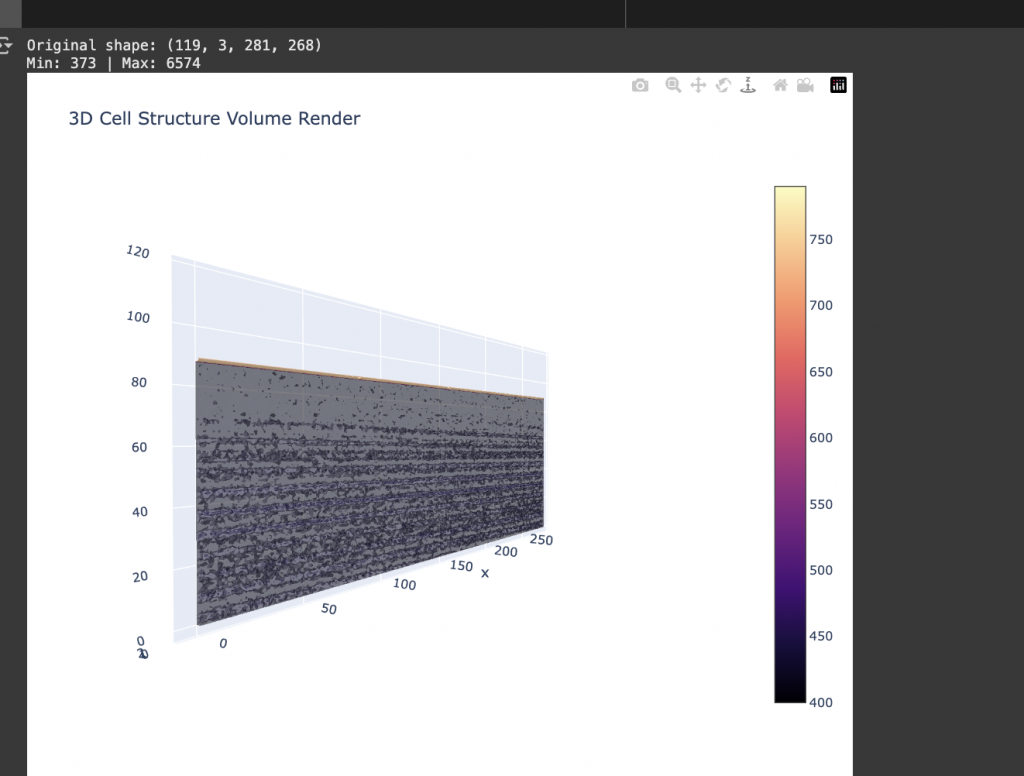
Task: Click the gray 3D volume render surface
Action: [370, 493]
